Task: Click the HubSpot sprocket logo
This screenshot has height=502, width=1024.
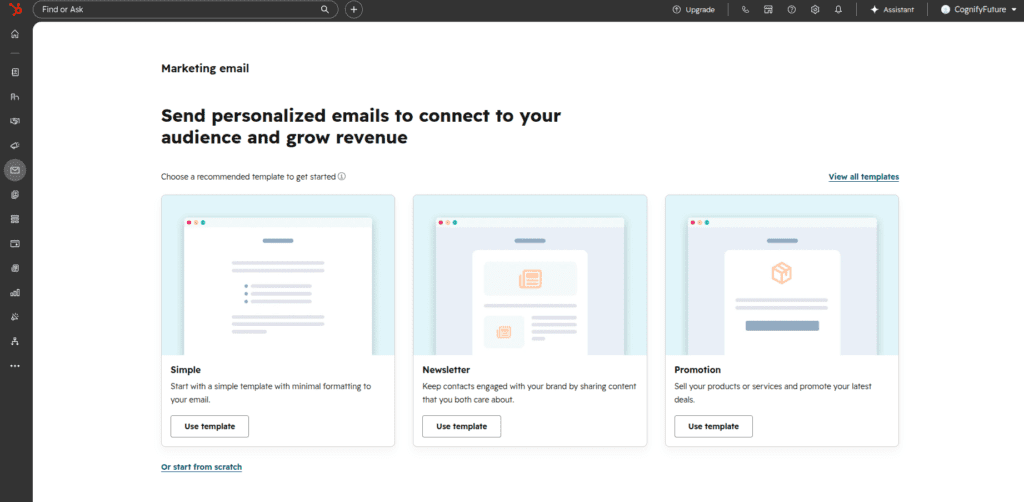Action: click(x=16, y=9)
